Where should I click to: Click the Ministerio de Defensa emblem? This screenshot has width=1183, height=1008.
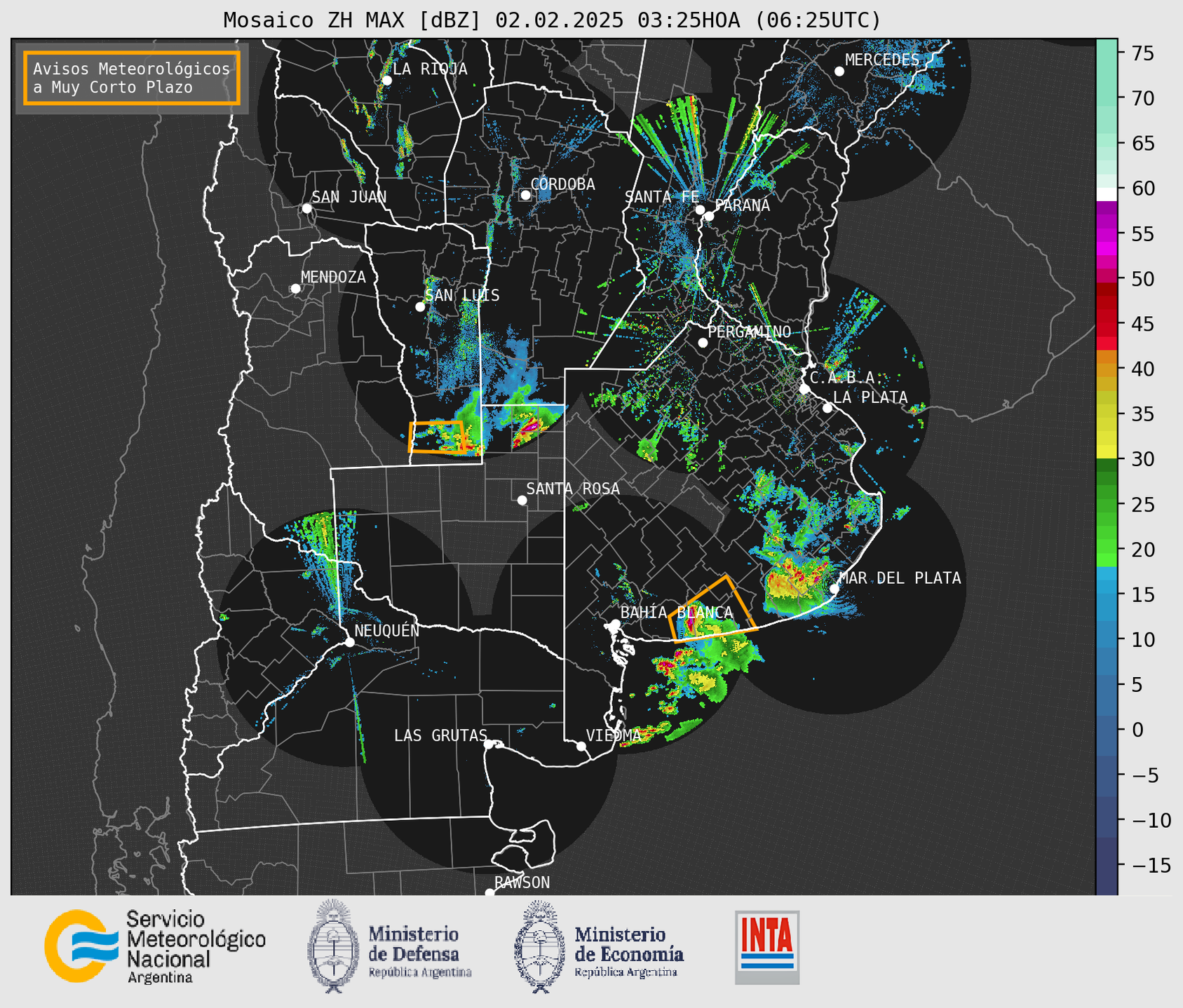point(332,946)
